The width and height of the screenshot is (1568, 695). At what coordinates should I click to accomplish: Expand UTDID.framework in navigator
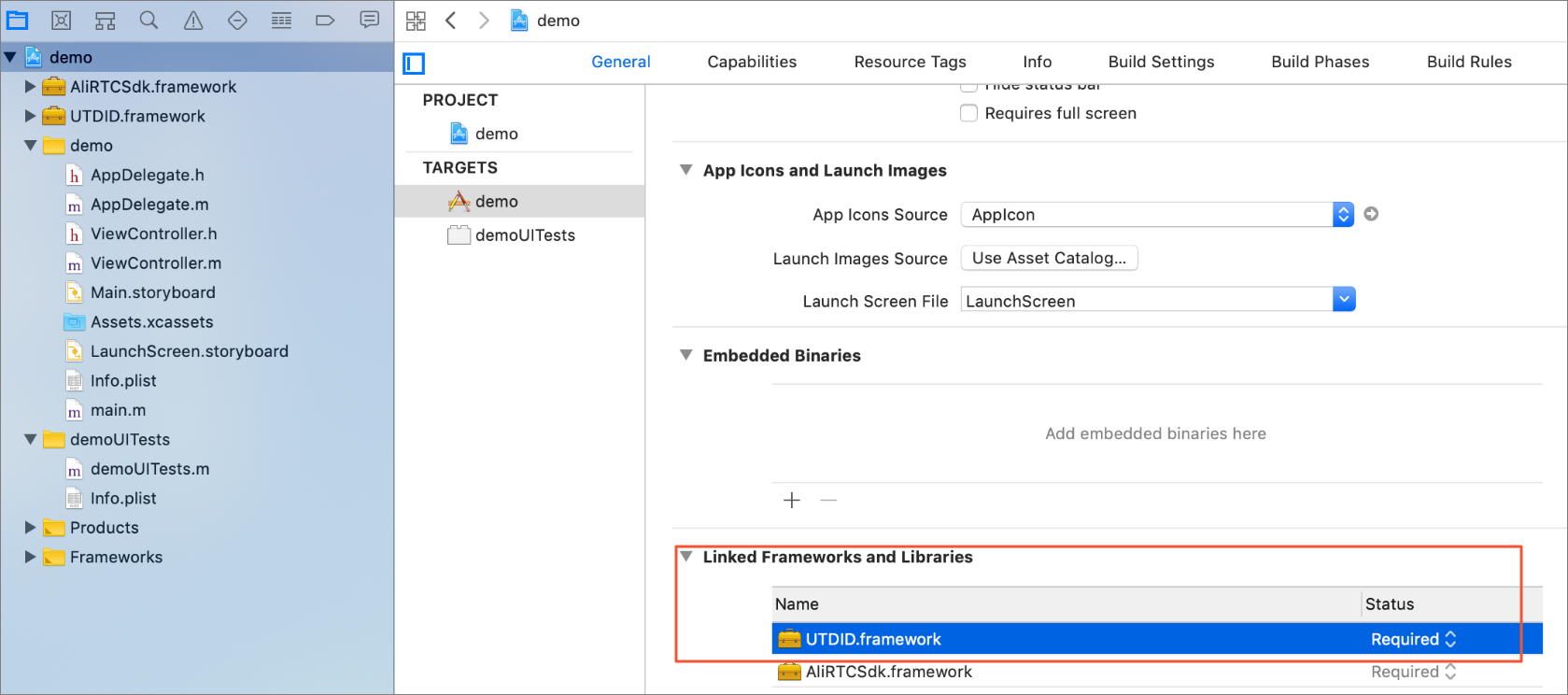[x=30, y=116]
